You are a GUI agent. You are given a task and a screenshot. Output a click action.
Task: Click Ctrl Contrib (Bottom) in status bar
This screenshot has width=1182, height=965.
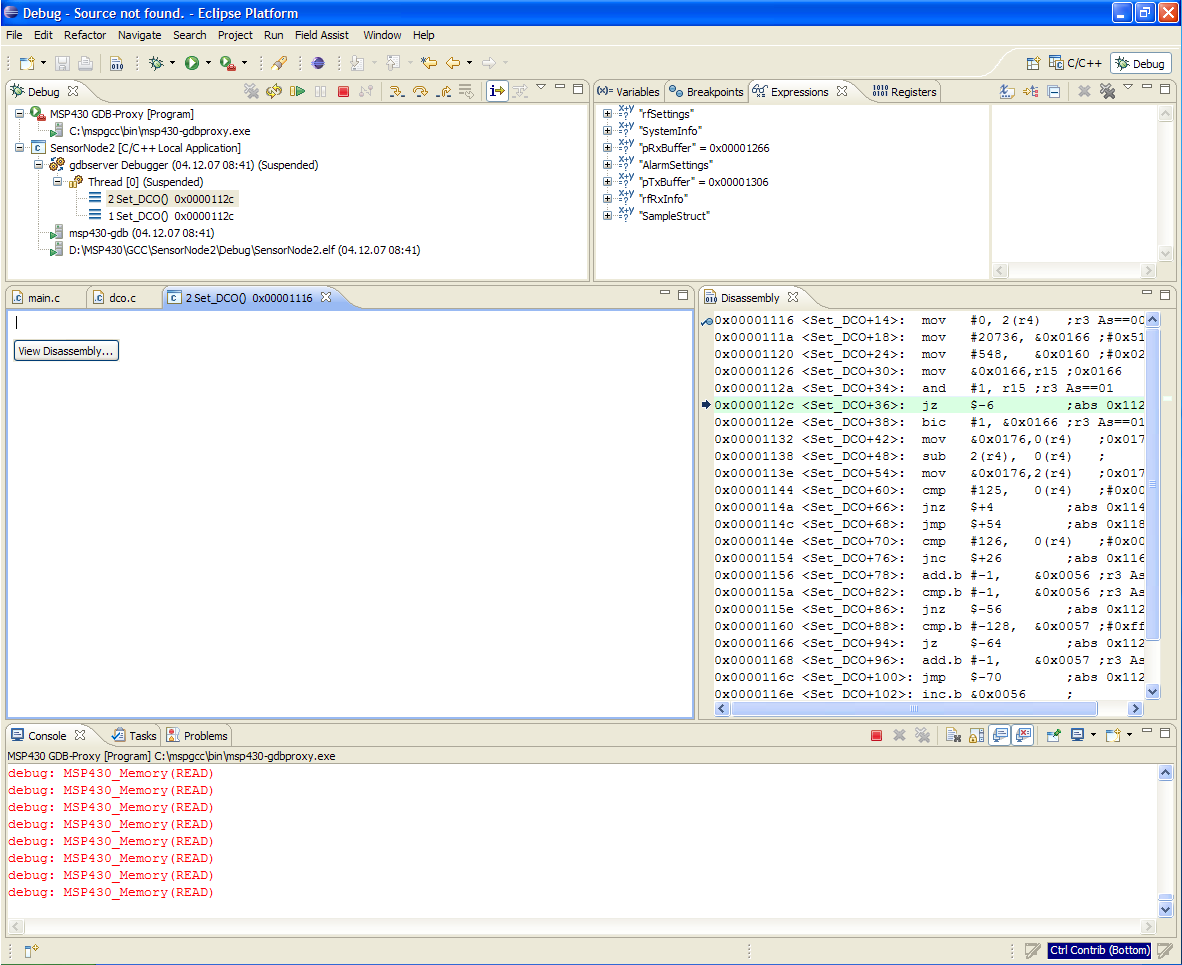pos(1100,950)
